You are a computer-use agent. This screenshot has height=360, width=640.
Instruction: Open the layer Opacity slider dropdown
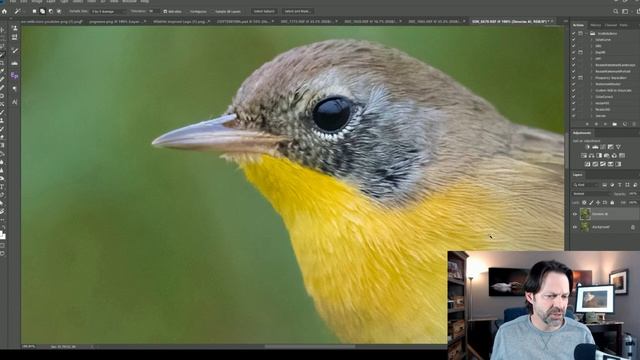[x=633, y=194]
